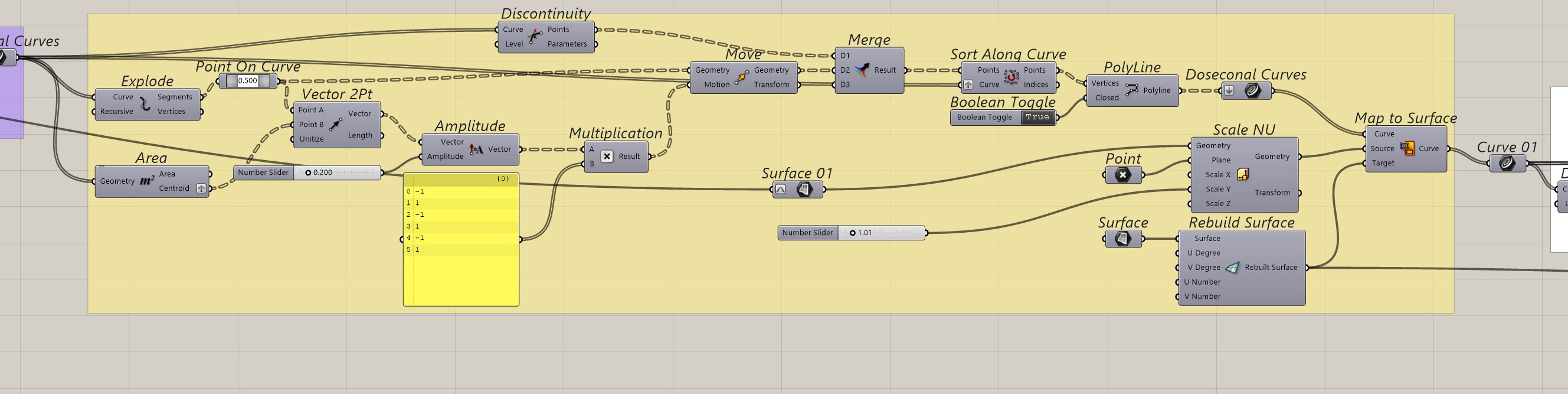Toggle the Boolean Toggle True value

click(1037, 117)
